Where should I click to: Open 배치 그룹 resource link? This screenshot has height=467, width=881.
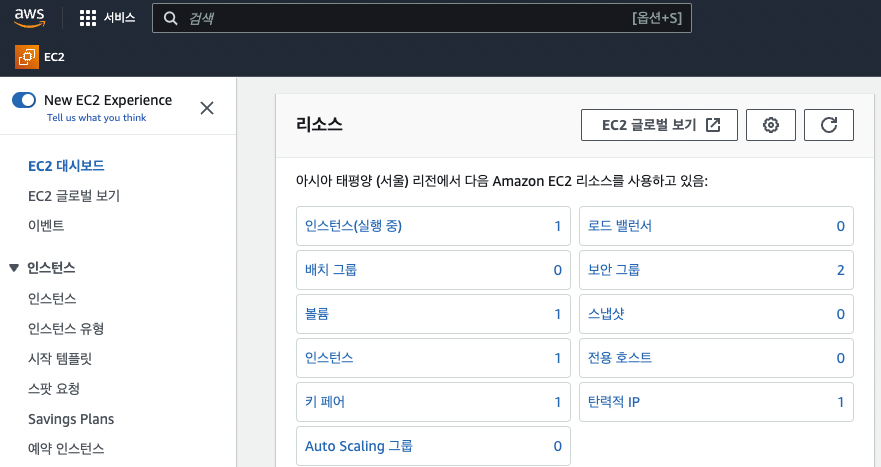click(331, 270)
